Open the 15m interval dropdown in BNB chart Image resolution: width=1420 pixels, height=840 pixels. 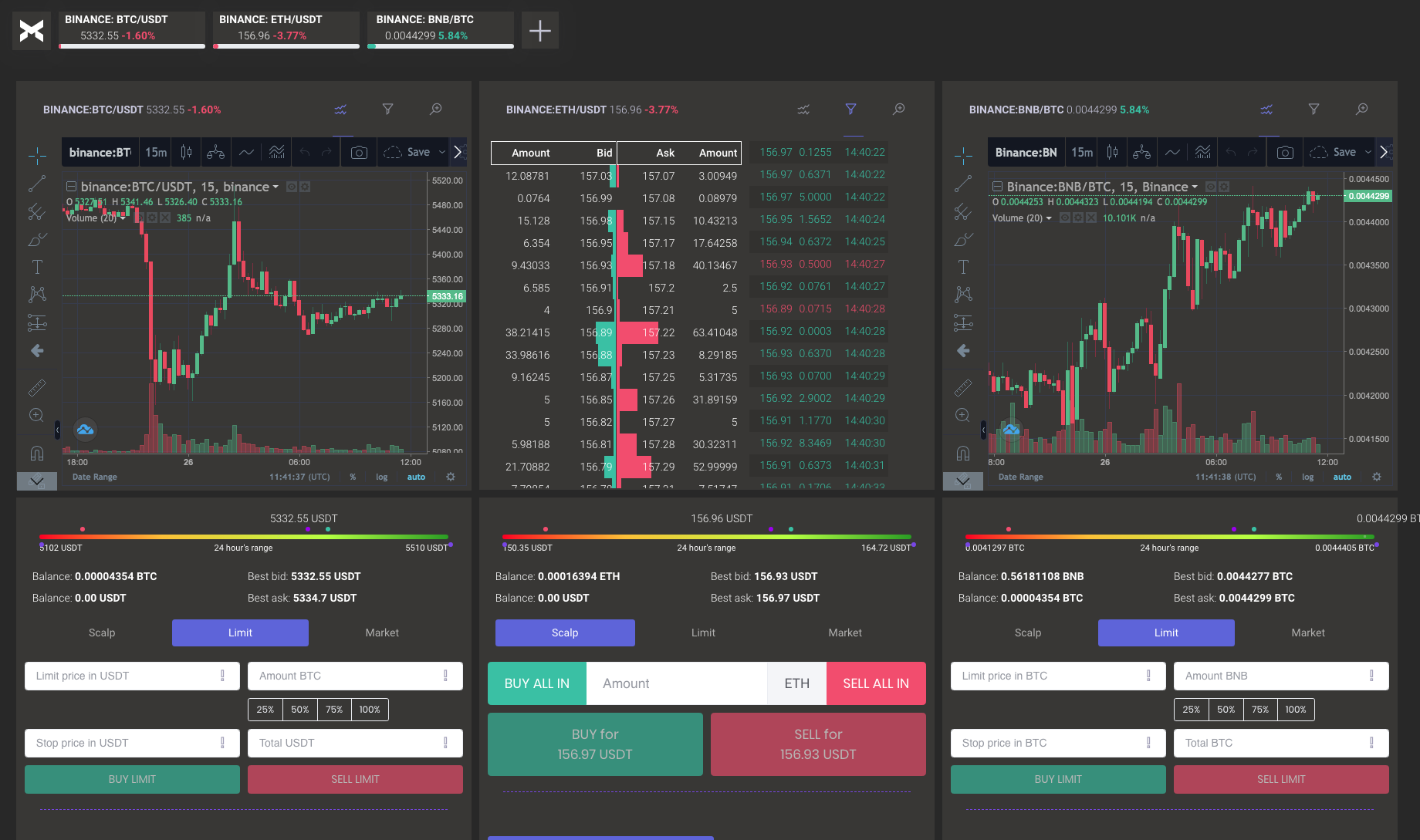click(1082, 152)
